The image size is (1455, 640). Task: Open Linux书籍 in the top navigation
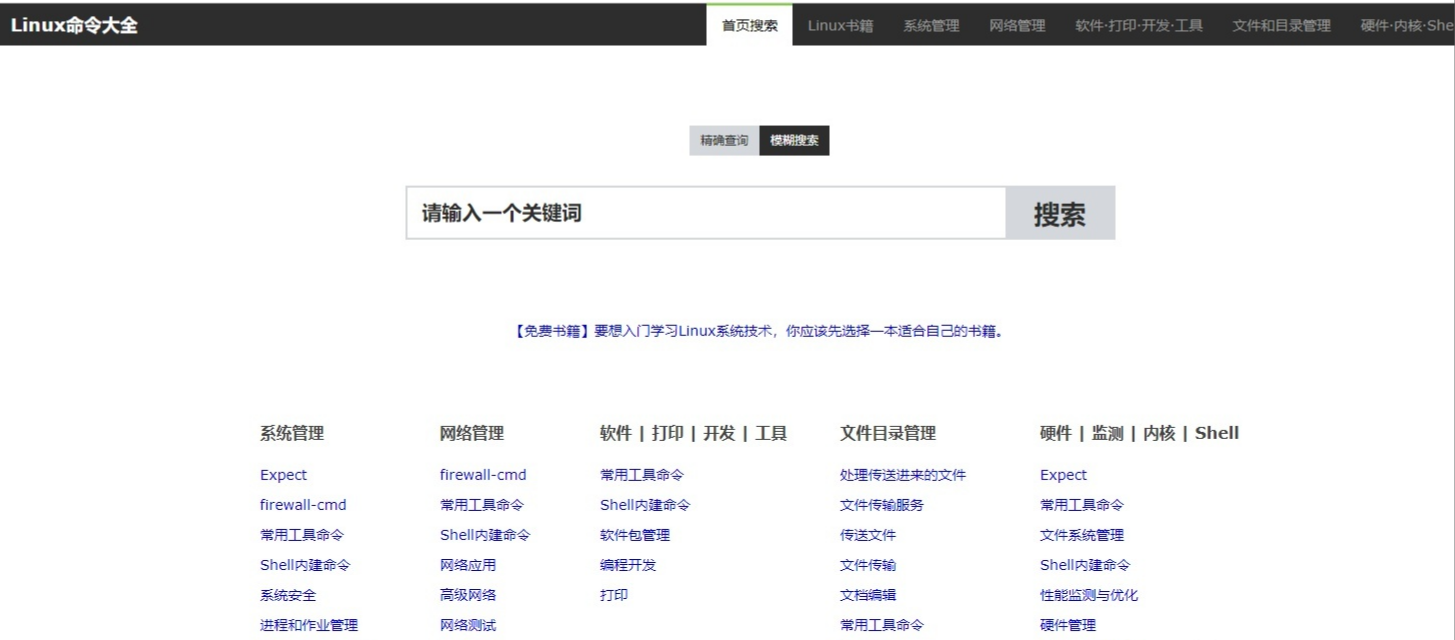pos(840,26)
